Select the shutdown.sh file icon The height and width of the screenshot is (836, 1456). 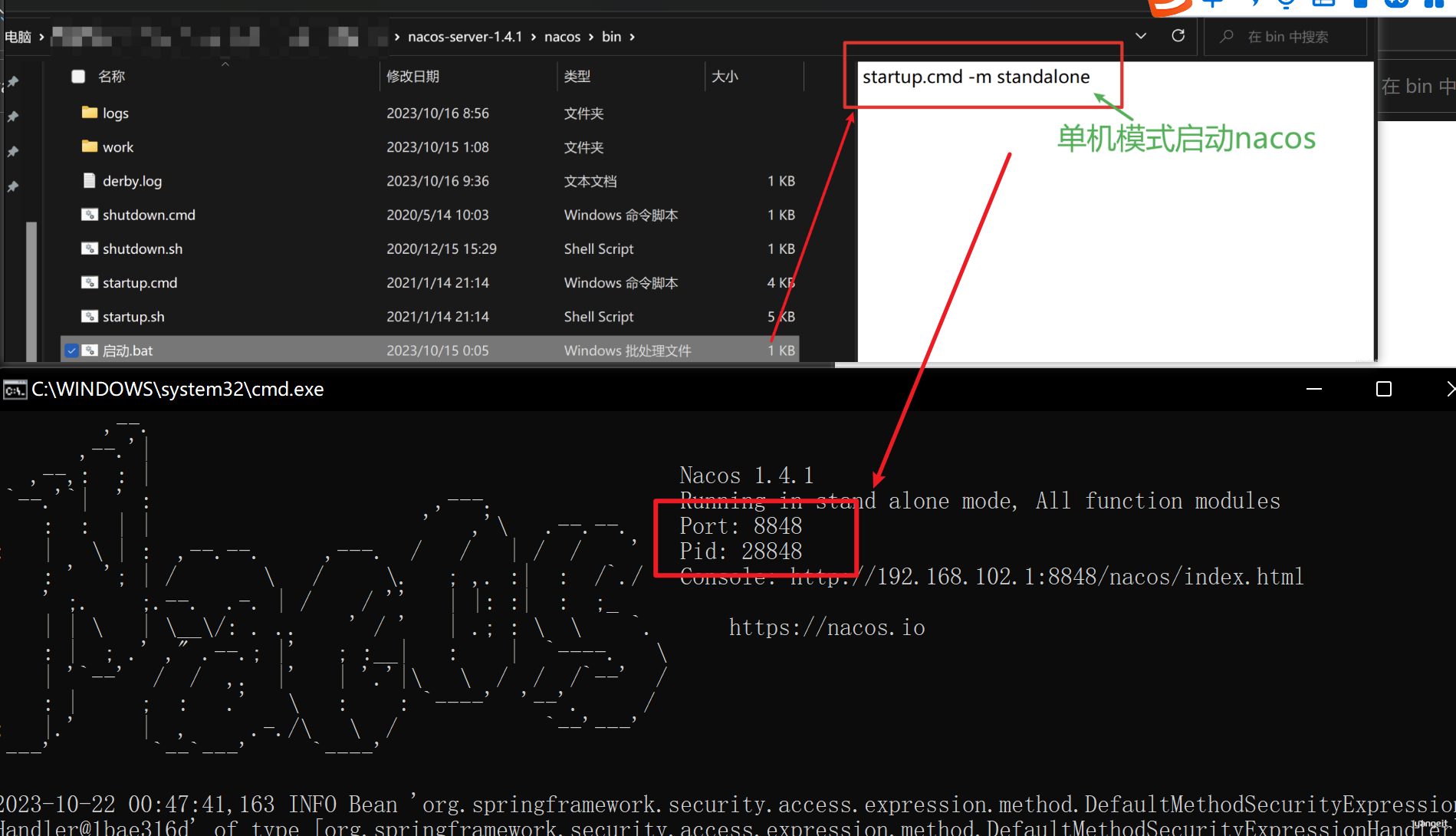coord(90,248)
